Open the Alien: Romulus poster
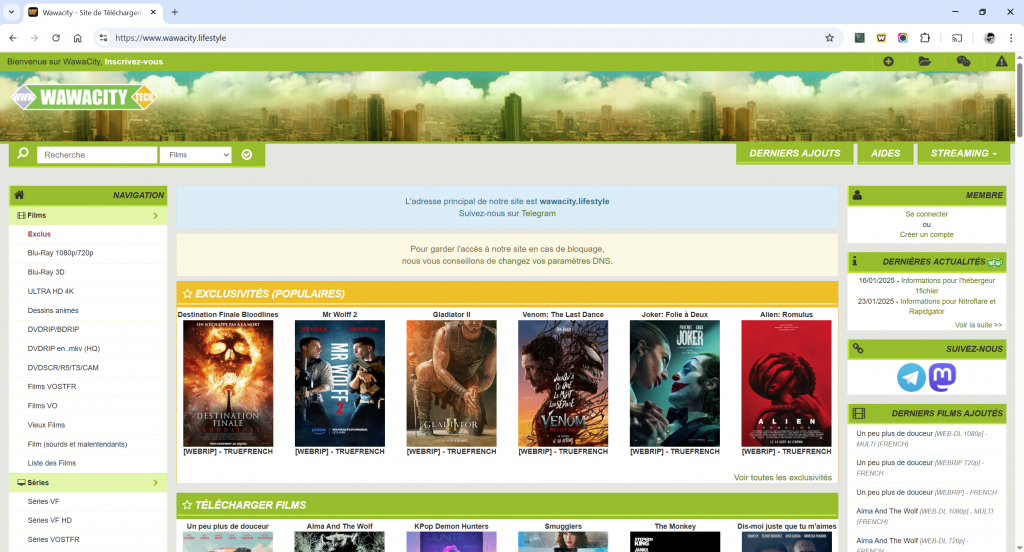Image resolution: width=1024 pixels, height=552 pixels. click(786, 383)
